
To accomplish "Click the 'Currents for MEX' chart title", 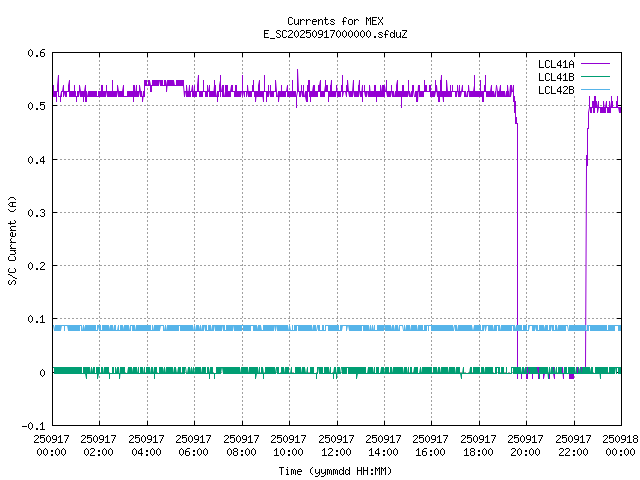I will 334,21.
